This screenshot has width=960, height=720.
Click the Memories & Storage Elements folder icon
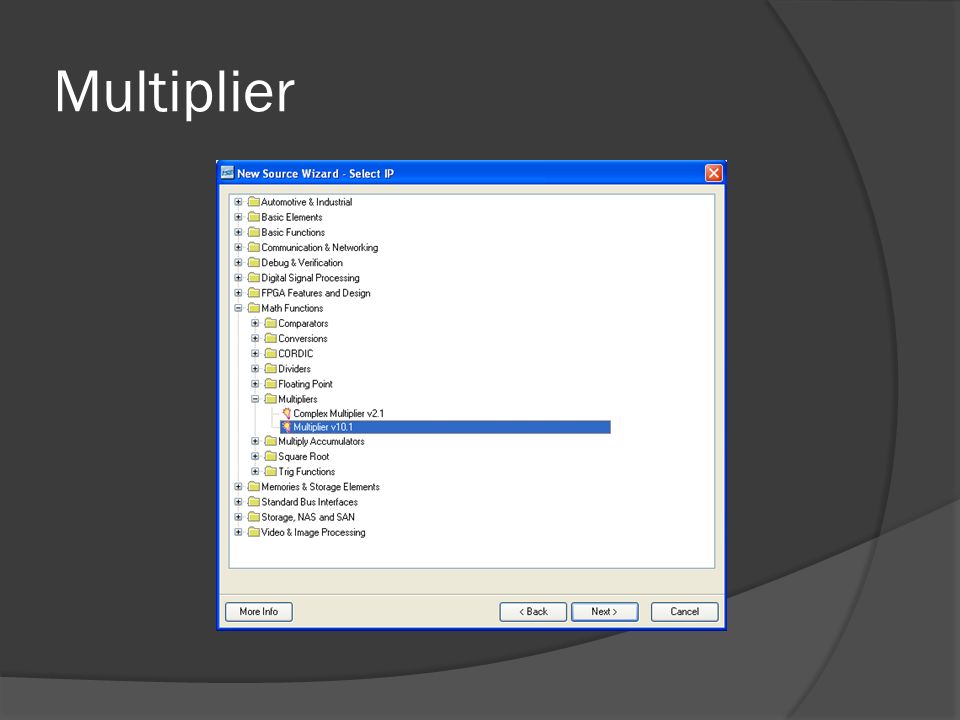point(253,487)
